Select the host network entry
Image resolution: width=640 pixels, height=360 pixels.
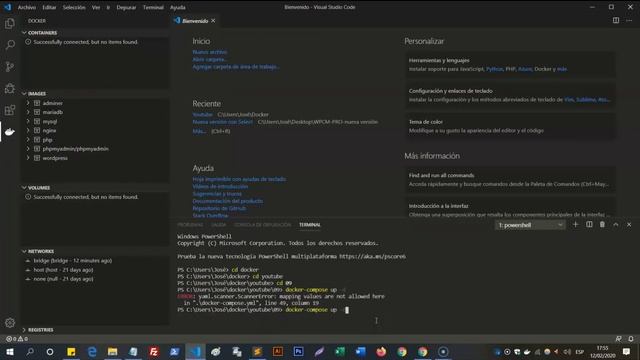point(63,270)
